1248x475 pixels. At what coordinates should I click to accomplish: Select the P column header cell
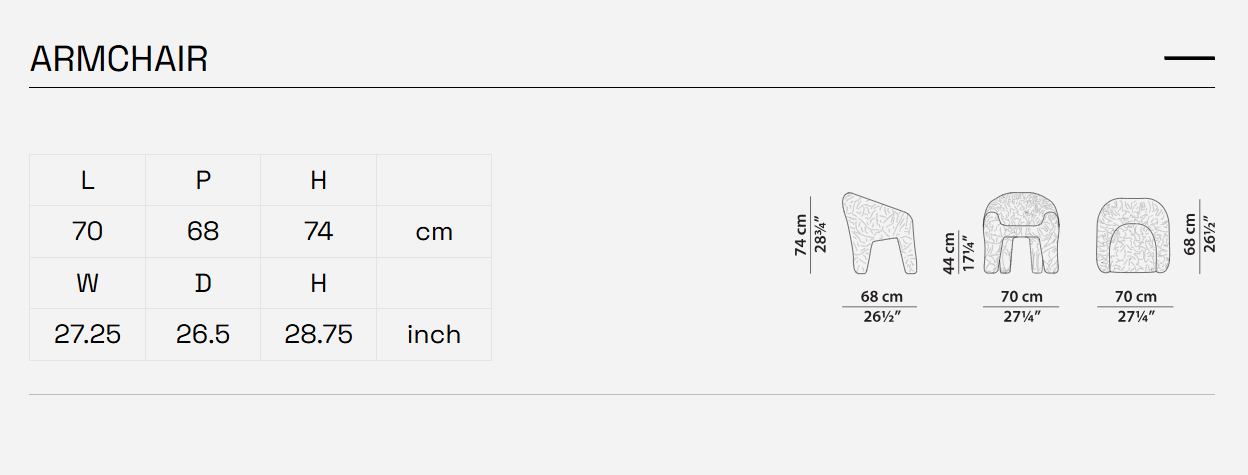pos(203,181)
